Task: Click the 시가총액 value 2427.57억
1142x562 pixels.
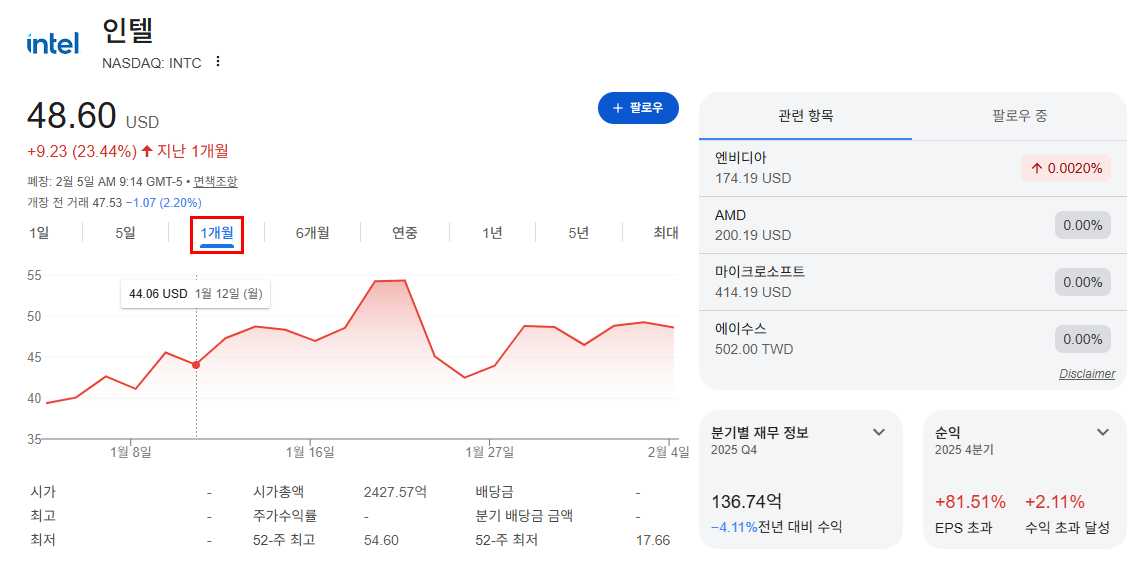Action: [395, 492]
